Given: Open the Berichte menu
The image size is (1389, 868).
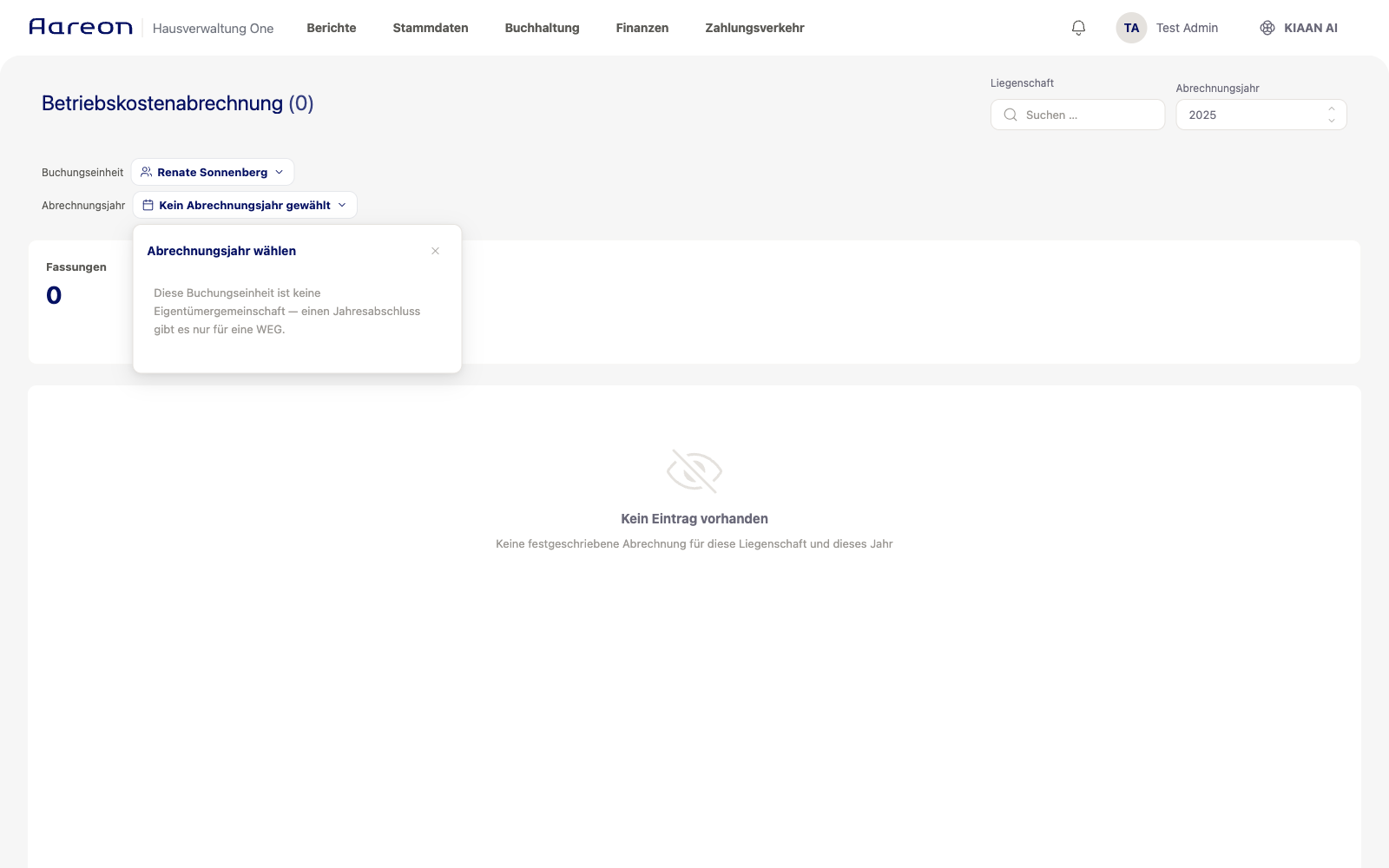Looking at the screenshot, I should tap(332, 28).
